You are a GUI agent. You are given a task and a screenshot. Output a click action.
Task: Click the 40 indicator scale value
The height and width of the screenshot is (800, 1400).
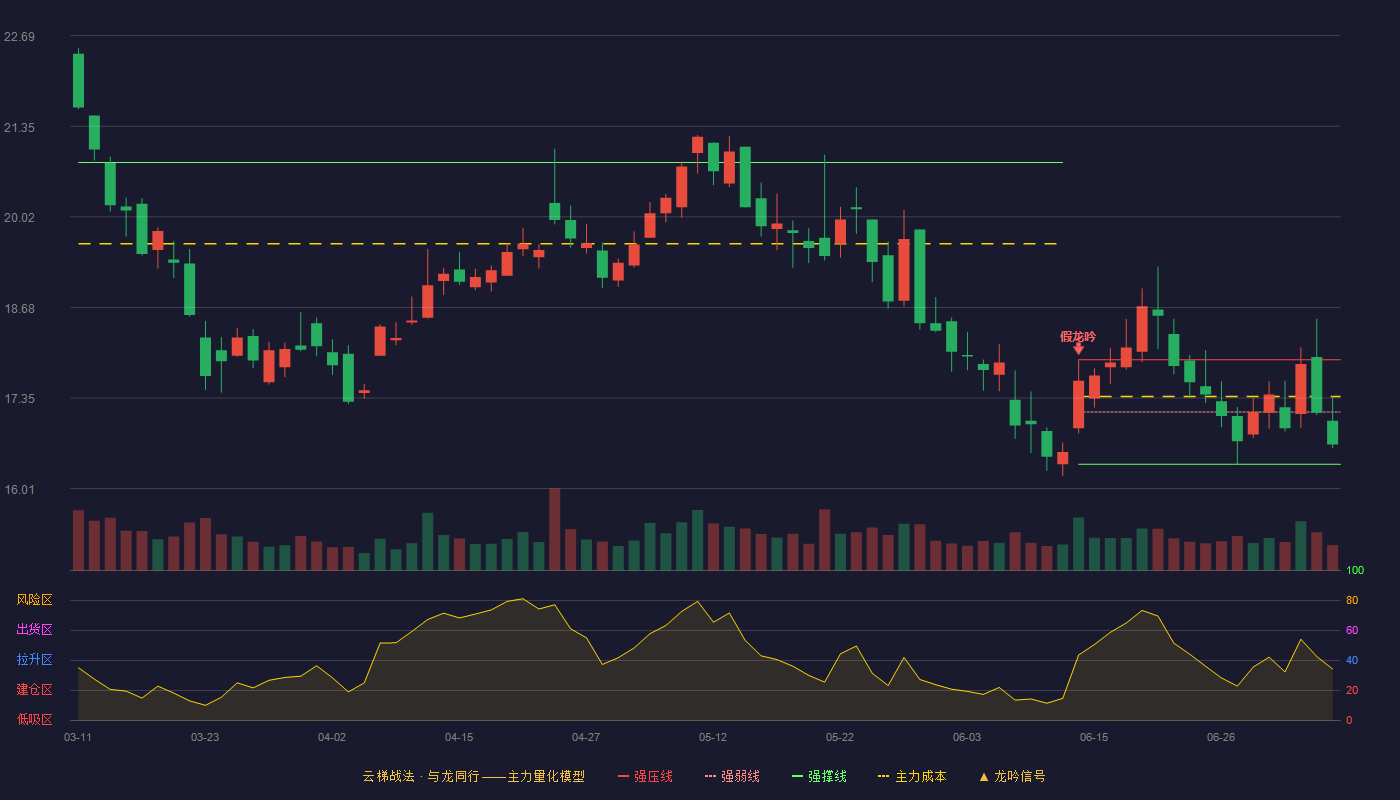coord(1352,661)
